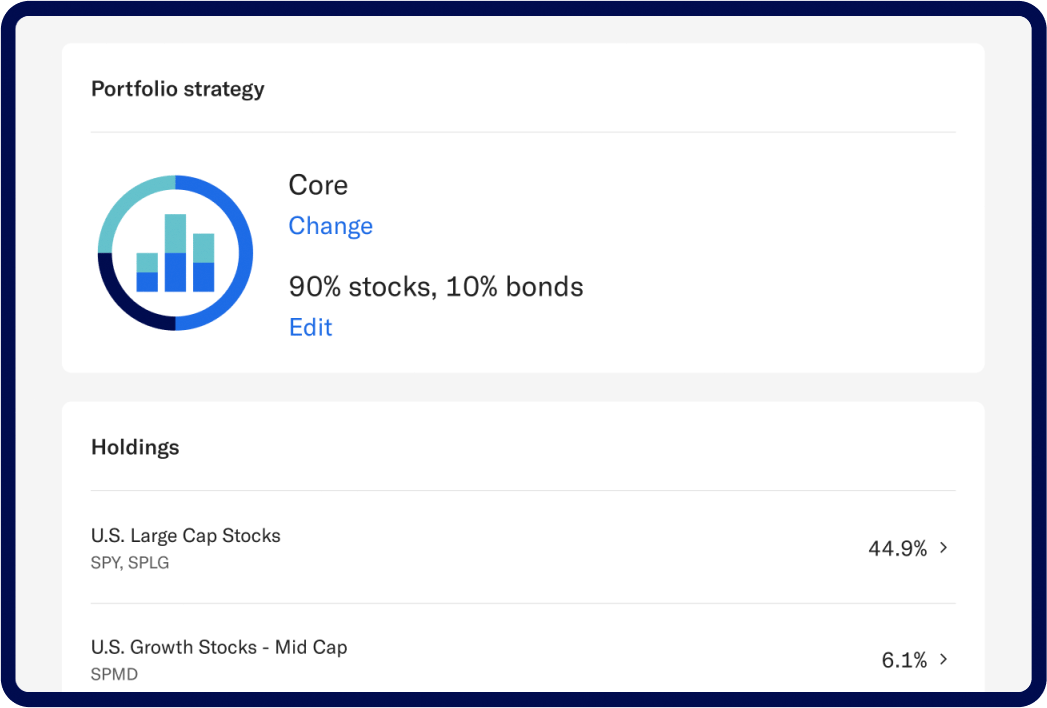Image resolution: width=1047 pixels, height=708 pixels.
Task: Select the Holdings section header
Action: point(135,447)
